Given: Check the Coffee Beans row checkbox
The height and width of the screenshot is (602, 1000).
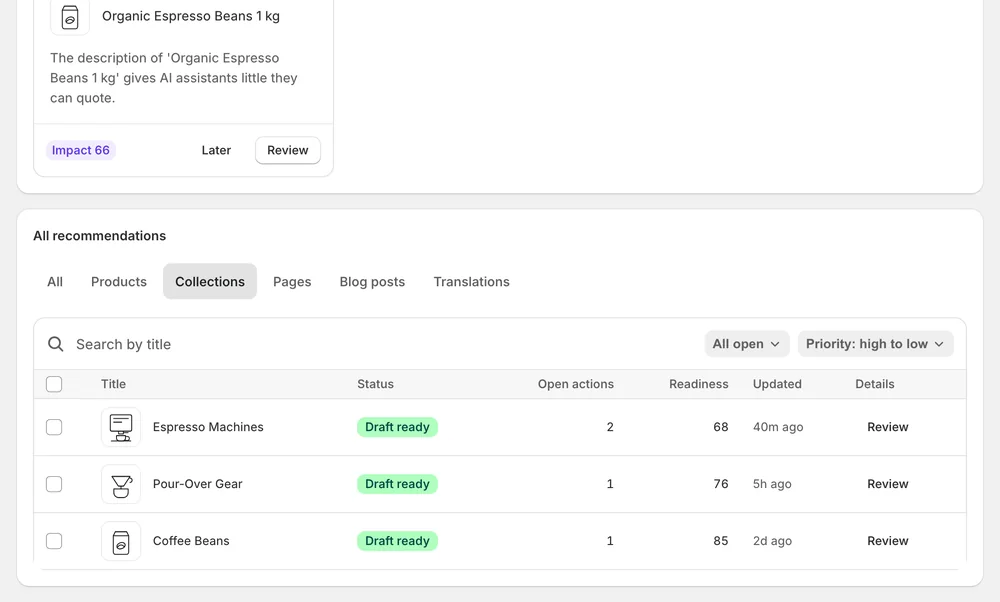Looking at the screenshot, I should pyautogui.click(x=54, y=541).
